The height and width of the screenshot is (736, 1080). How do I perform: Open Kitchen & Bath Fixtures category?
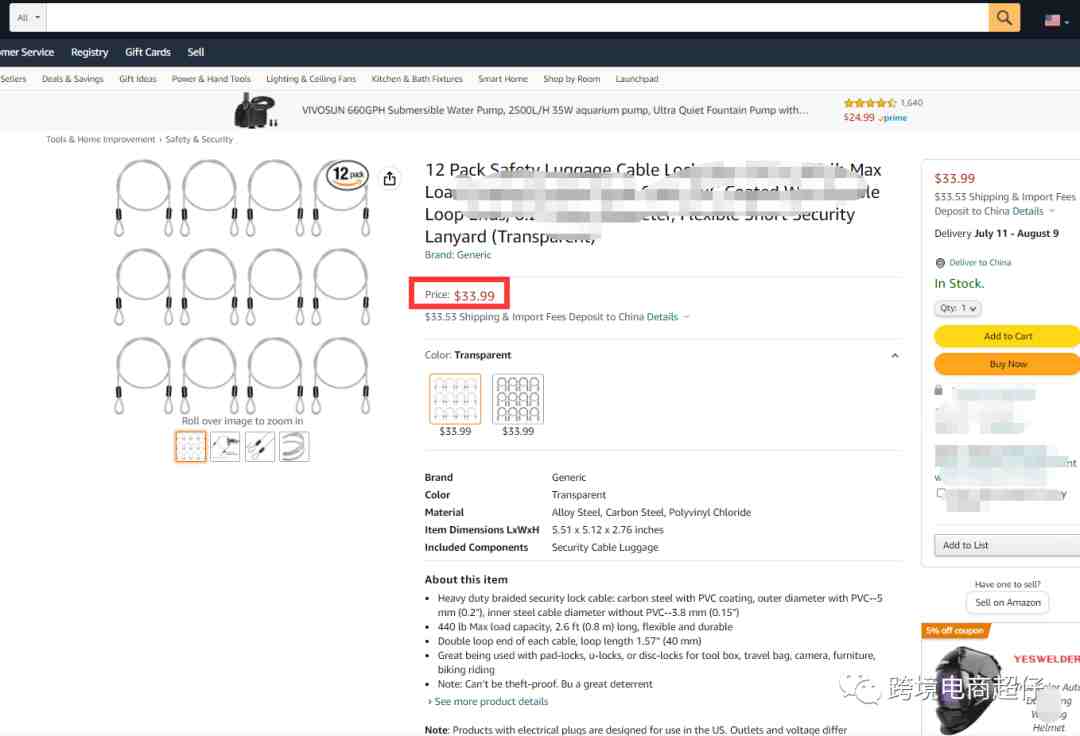(417, 79)
